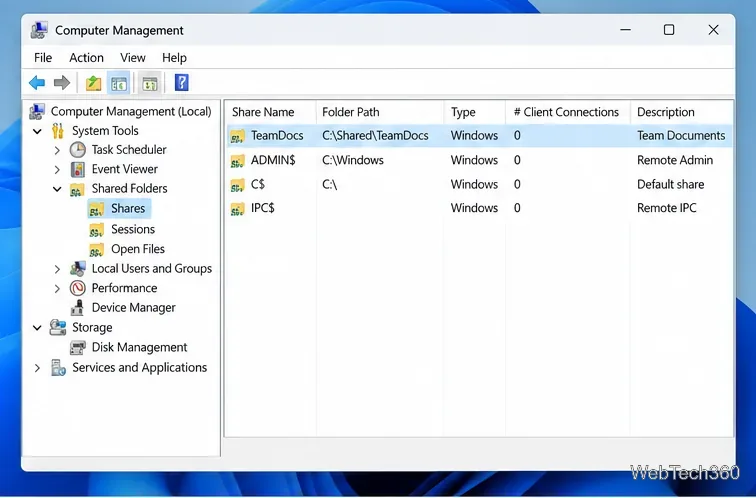Click the Sessions node folder icon
The width and height of the screenshot is (756, 498).
(x=96, y=229)
